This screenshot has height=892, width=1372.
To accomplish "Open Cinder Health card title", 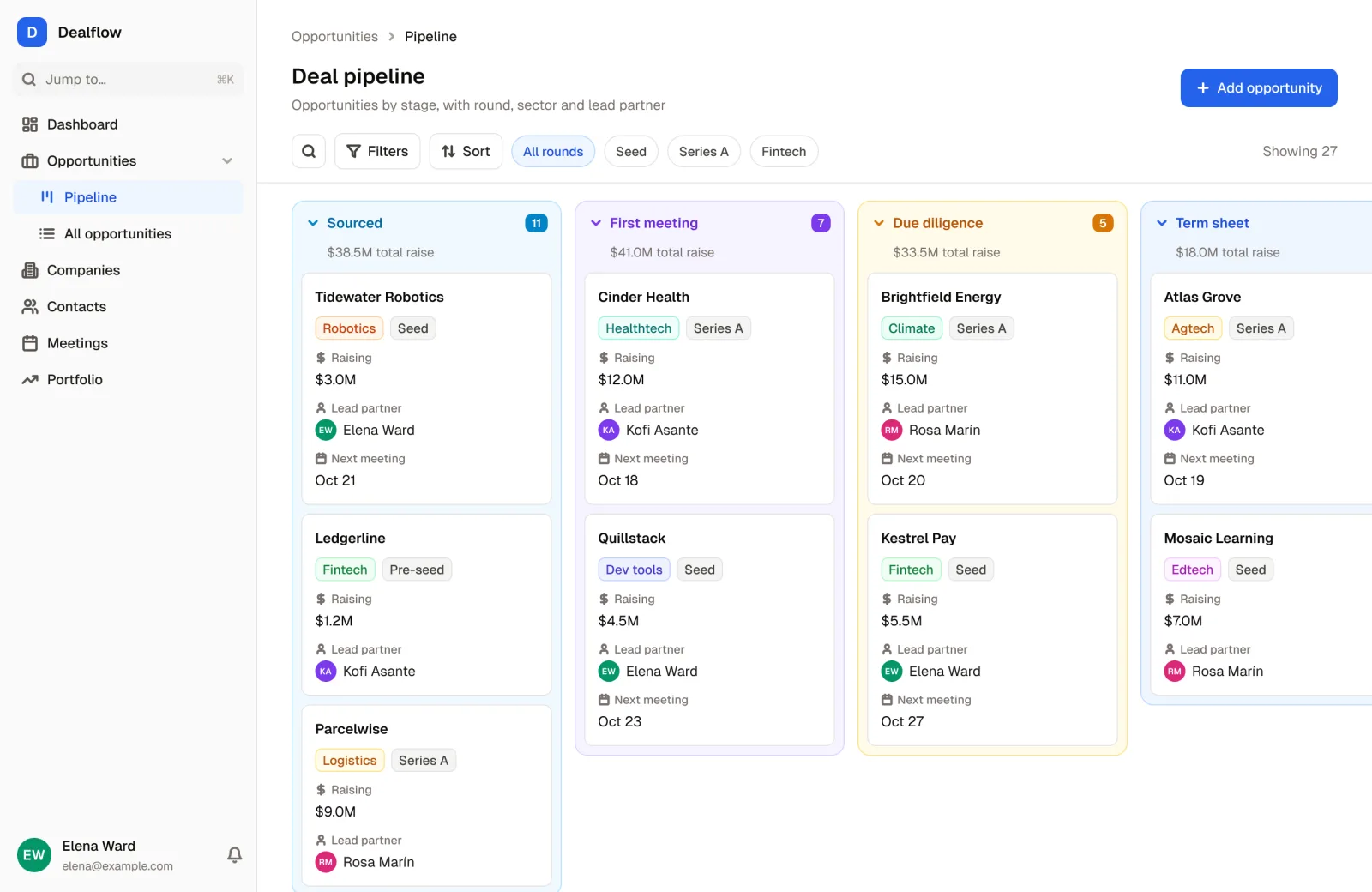I will click(x=643, y=298).
